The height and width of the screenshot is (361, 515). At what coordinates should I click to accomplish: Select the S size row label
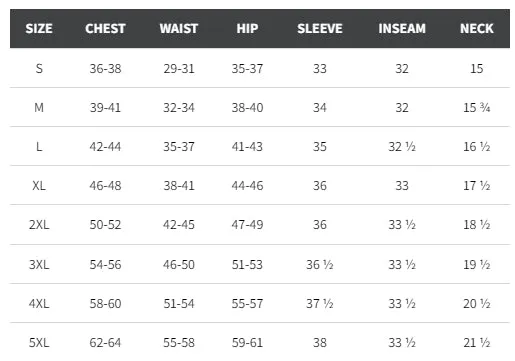[39, 69]
